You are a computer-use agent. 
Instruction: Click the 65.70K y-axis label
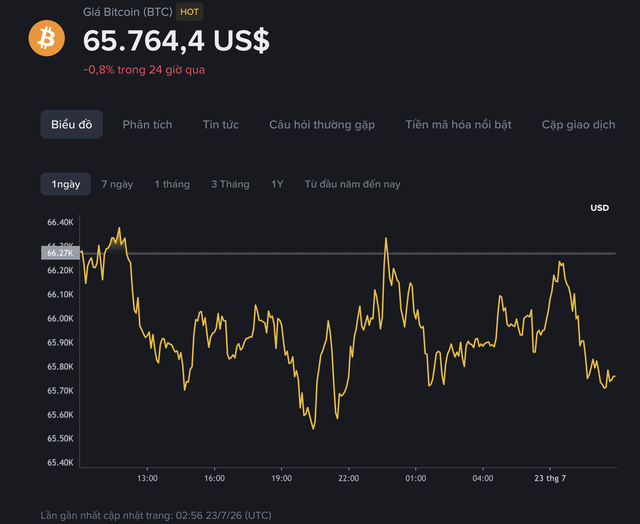(60, 391)
